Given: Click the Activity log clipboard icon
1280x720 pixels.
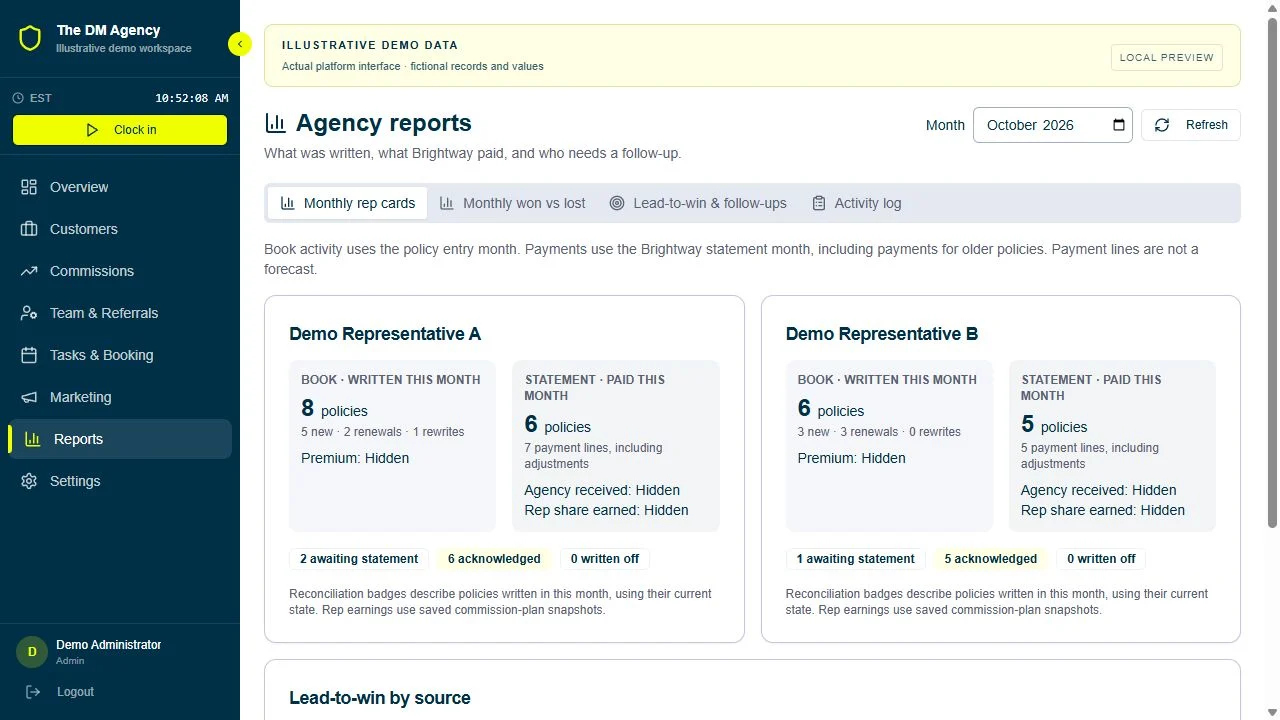Looking at the screenshot, I should 819,203.
